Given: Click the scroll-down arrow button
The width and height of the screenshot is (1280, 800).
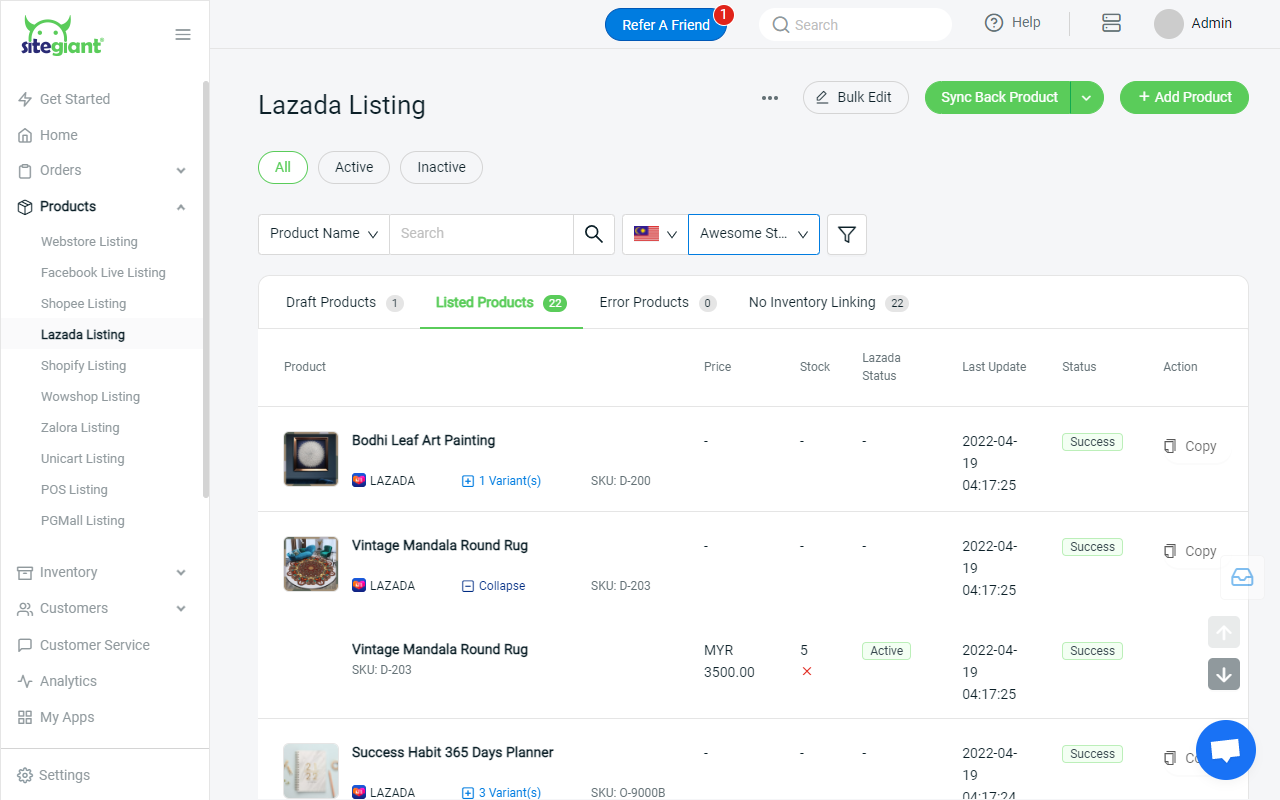Looking at the screenshot, I should click(1224, 674).
